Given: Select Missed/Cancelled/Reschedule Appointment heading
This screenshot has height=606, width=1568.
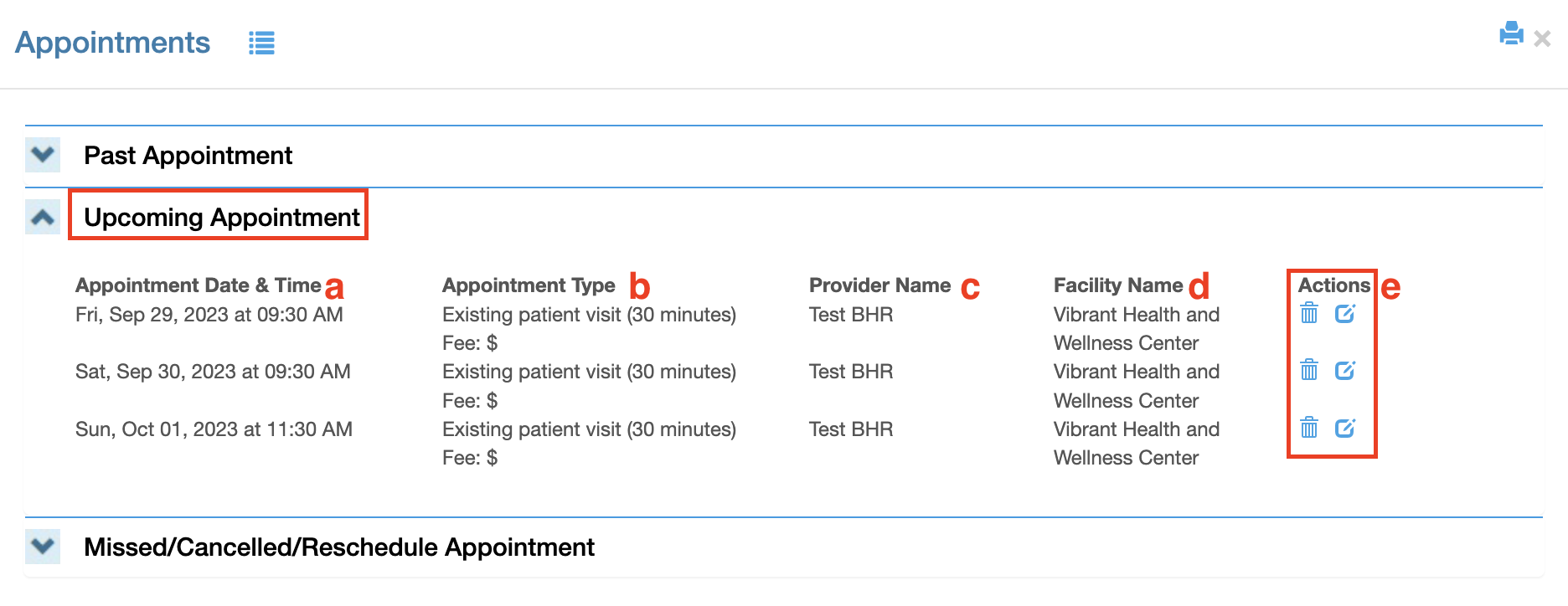Looking at the screenshot, I should point(339,547).
